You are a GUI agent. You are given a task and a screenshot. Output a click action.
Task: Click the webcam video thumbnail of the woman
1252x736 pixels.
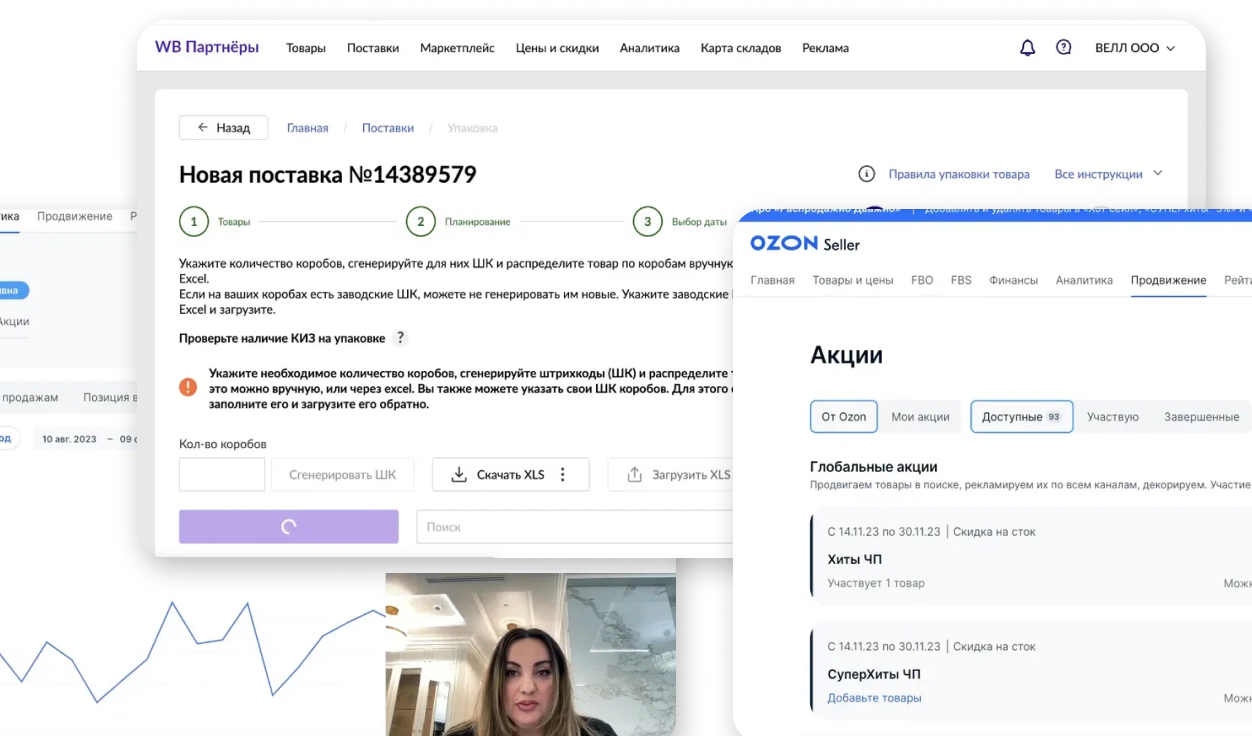tap(530, 654)
